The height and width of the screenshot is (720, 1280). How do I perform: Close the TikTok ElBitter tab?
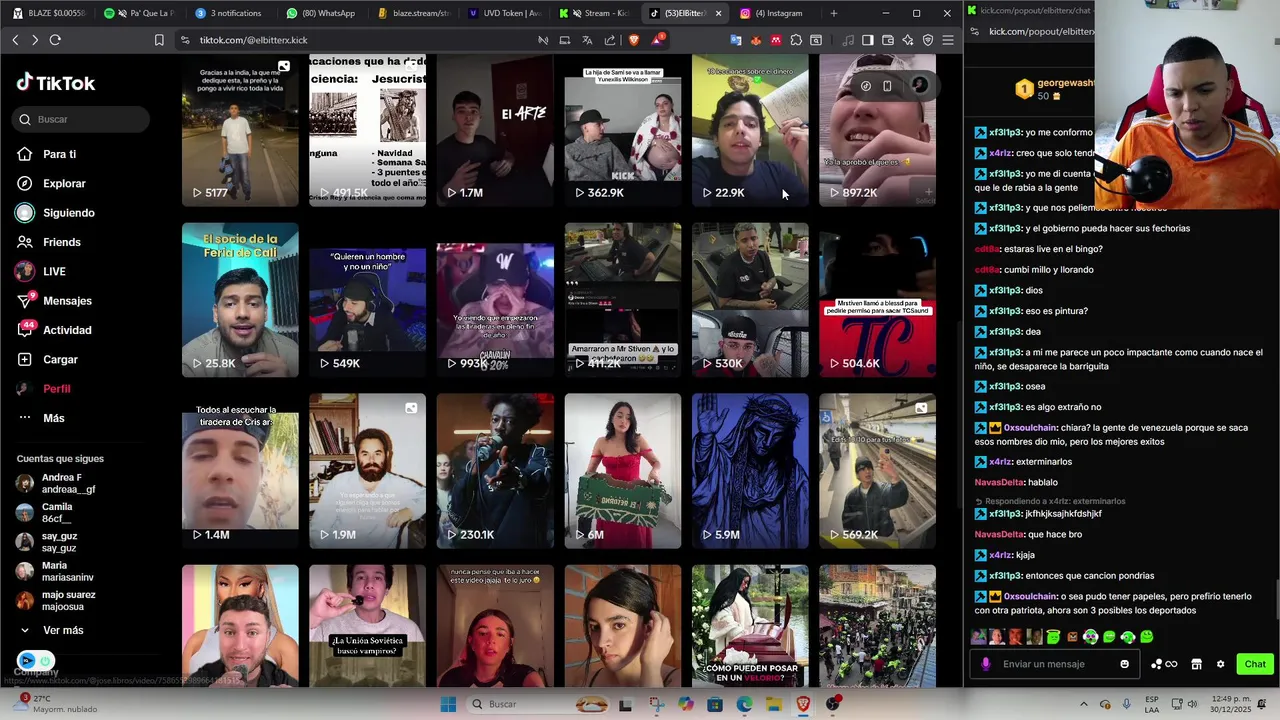pyautogui.click(x=718, y=13)
